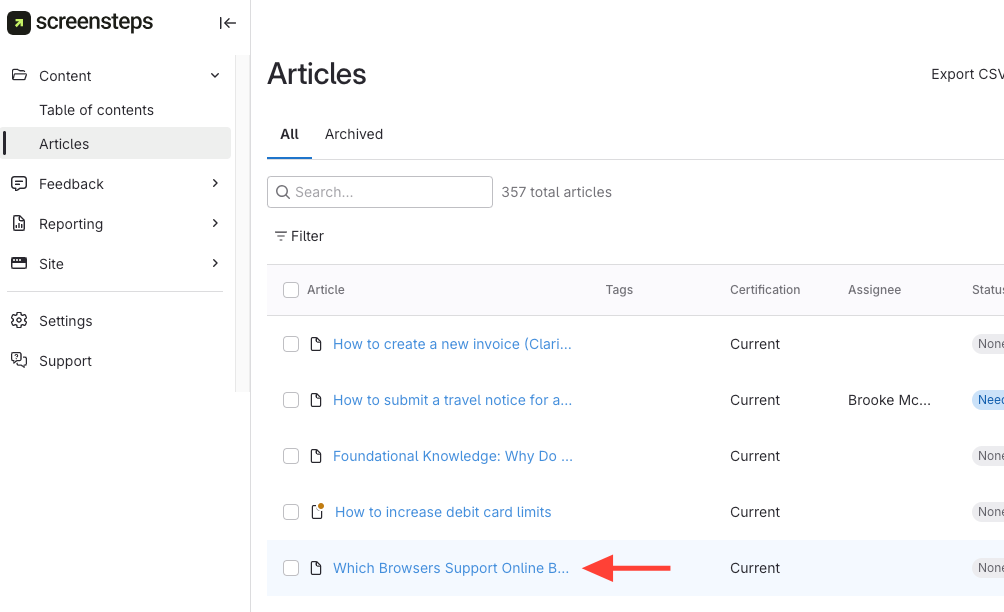Click the Filter lines icon
The height and width of the screenshot is (612, 1004).
281,236
